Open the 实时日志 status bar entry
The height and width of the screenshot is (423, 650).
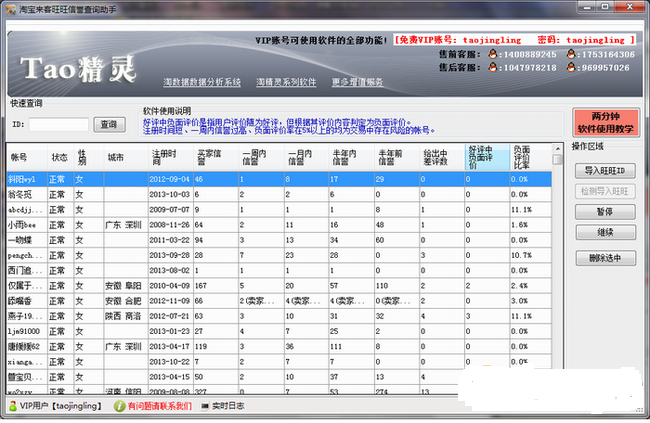tap(228, 406)
